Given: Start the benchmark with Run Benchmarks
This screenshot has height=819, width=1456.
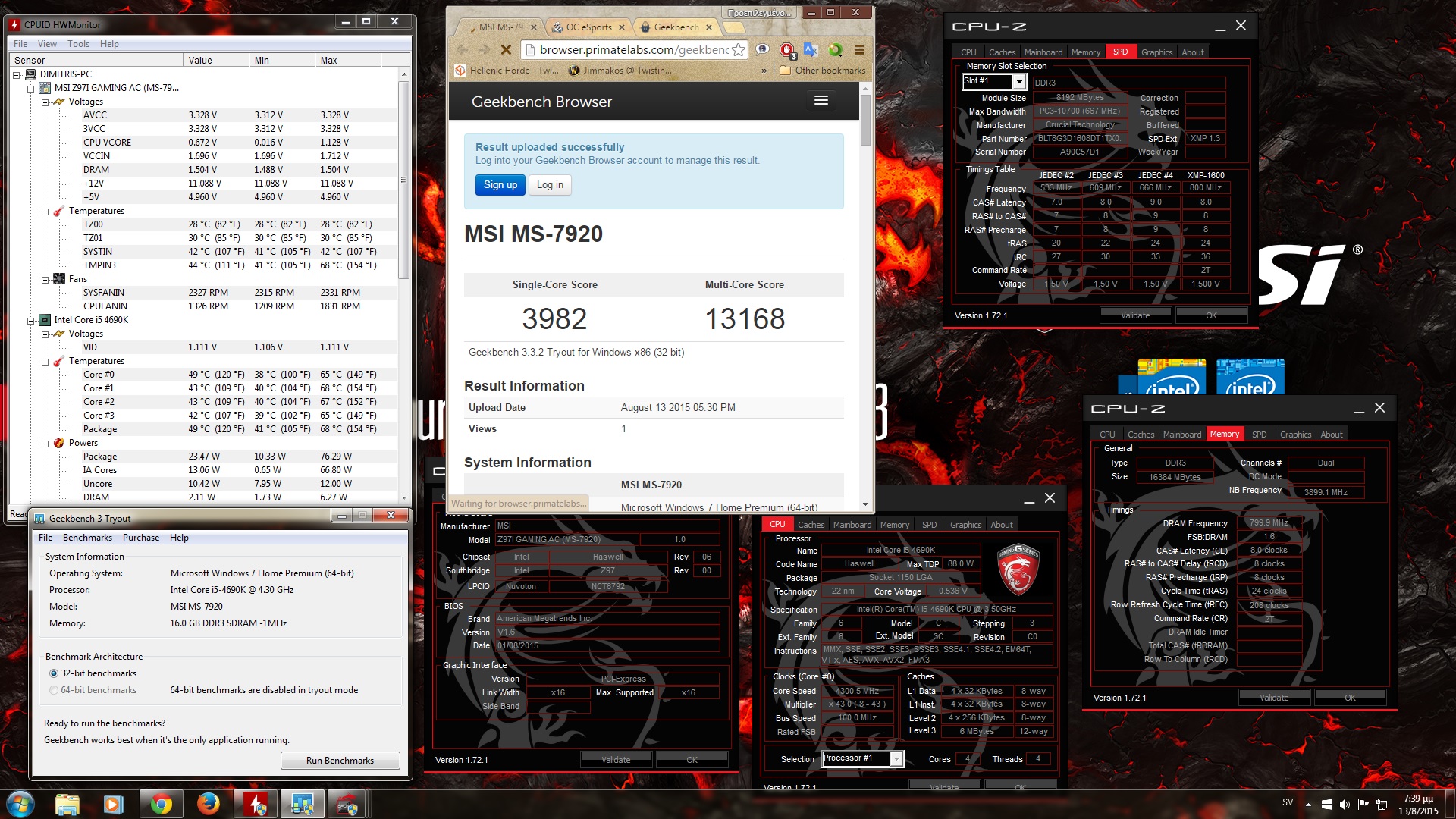Looking at the screenshot, I should point(340,761).
